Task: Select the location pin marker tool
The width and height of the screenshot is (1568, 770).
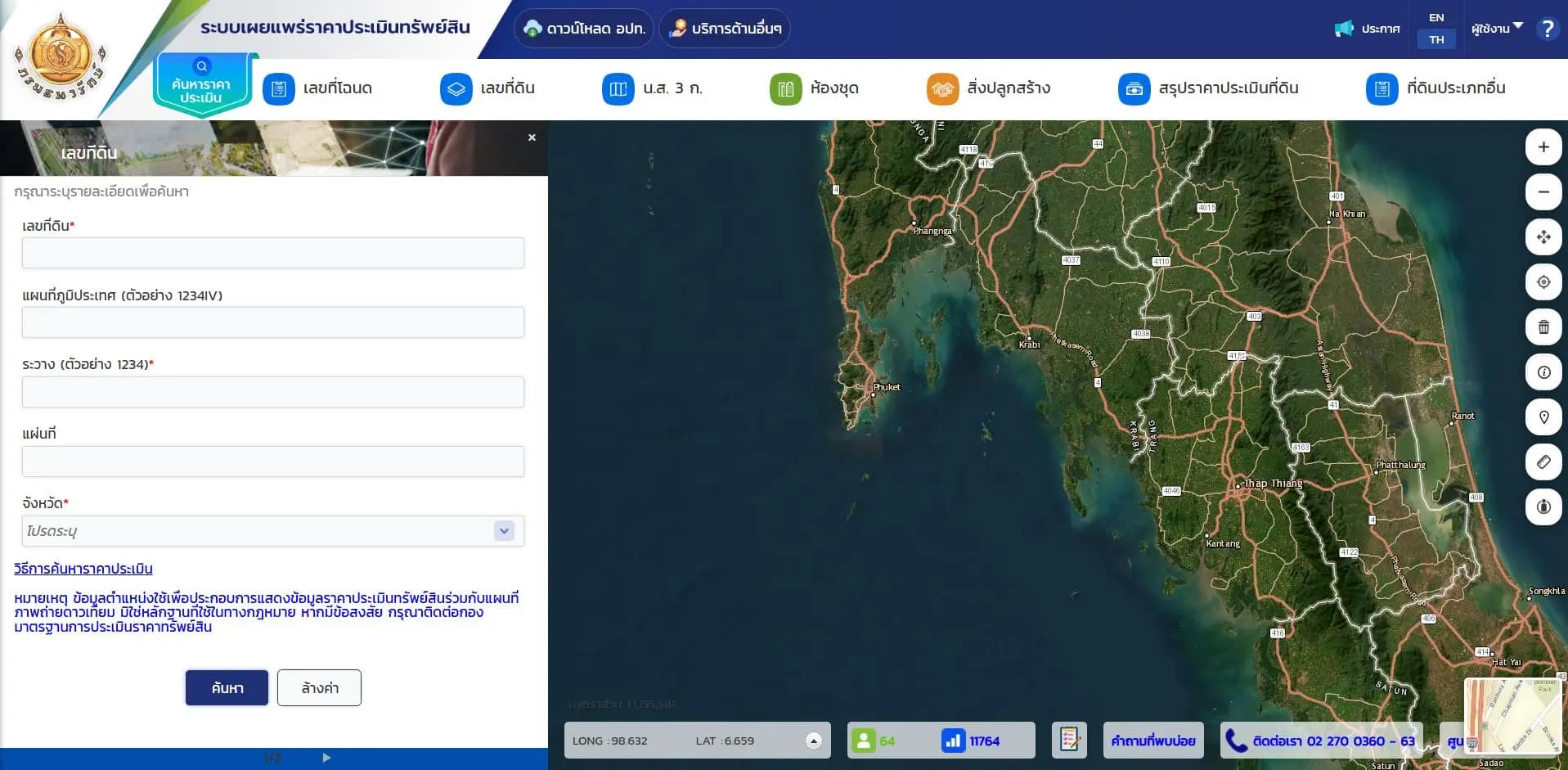Action: click(x=1543, y=417)
